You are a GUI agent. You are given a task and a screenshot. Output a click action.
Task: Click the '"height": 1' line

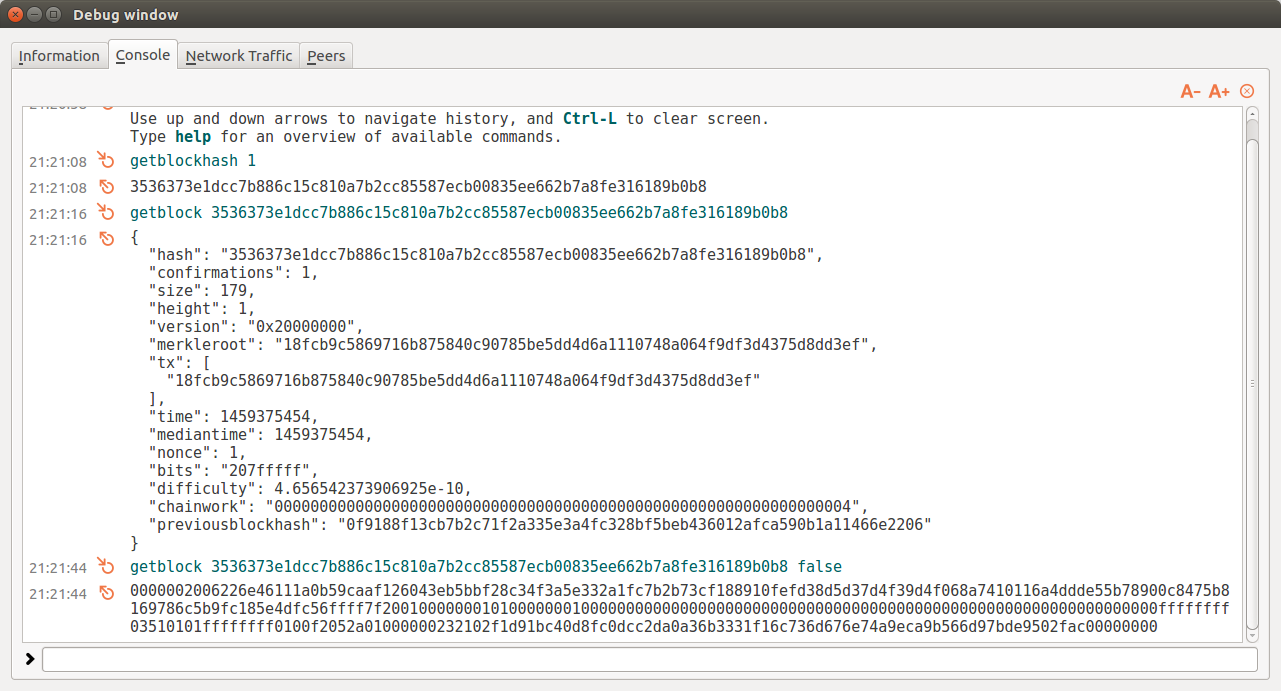202,309
